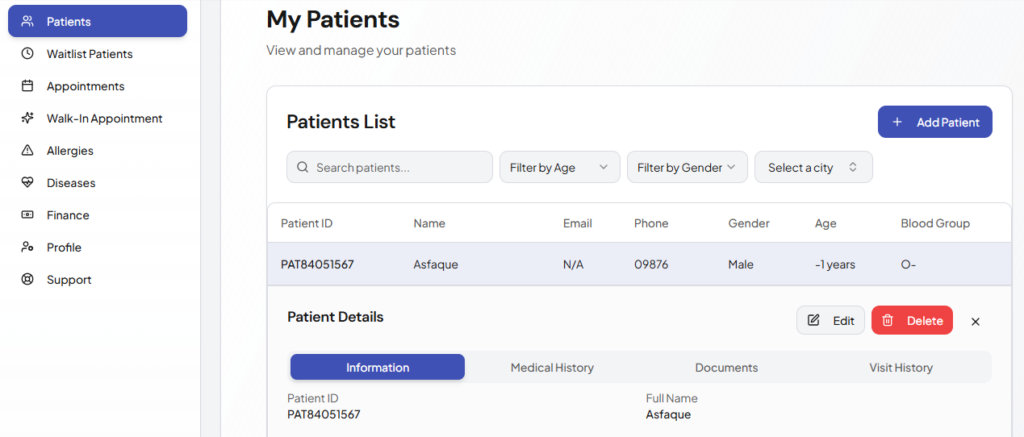Click the Profile user icon

click(x=27, y=247)
